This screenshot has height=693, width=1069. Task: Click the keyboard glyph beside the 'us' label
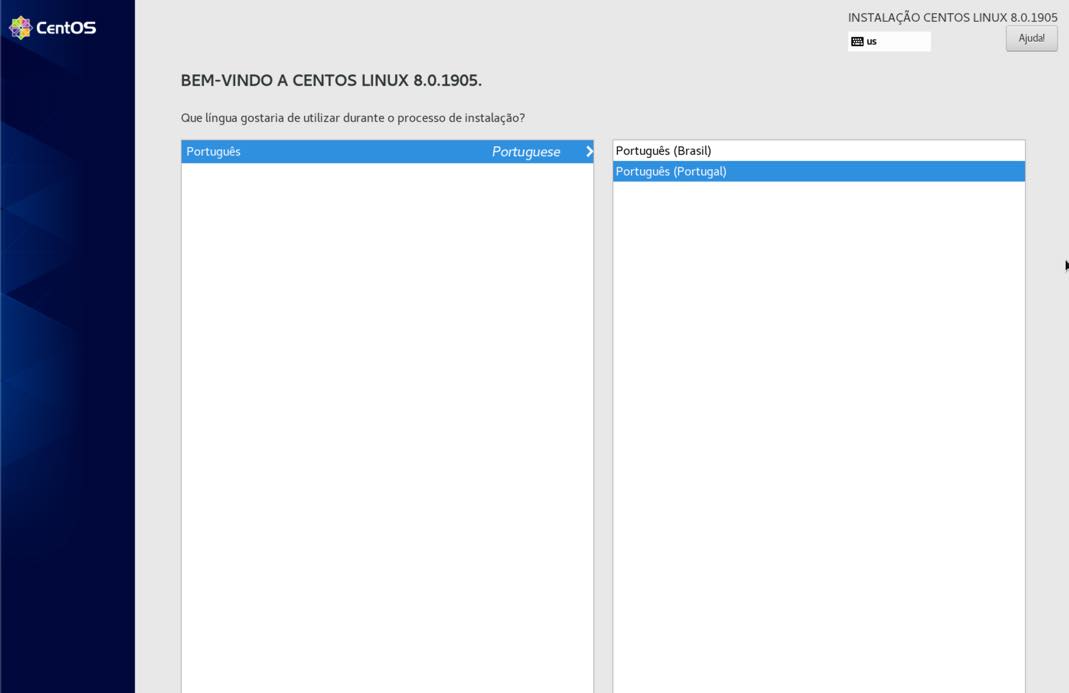tap(858, 41)
